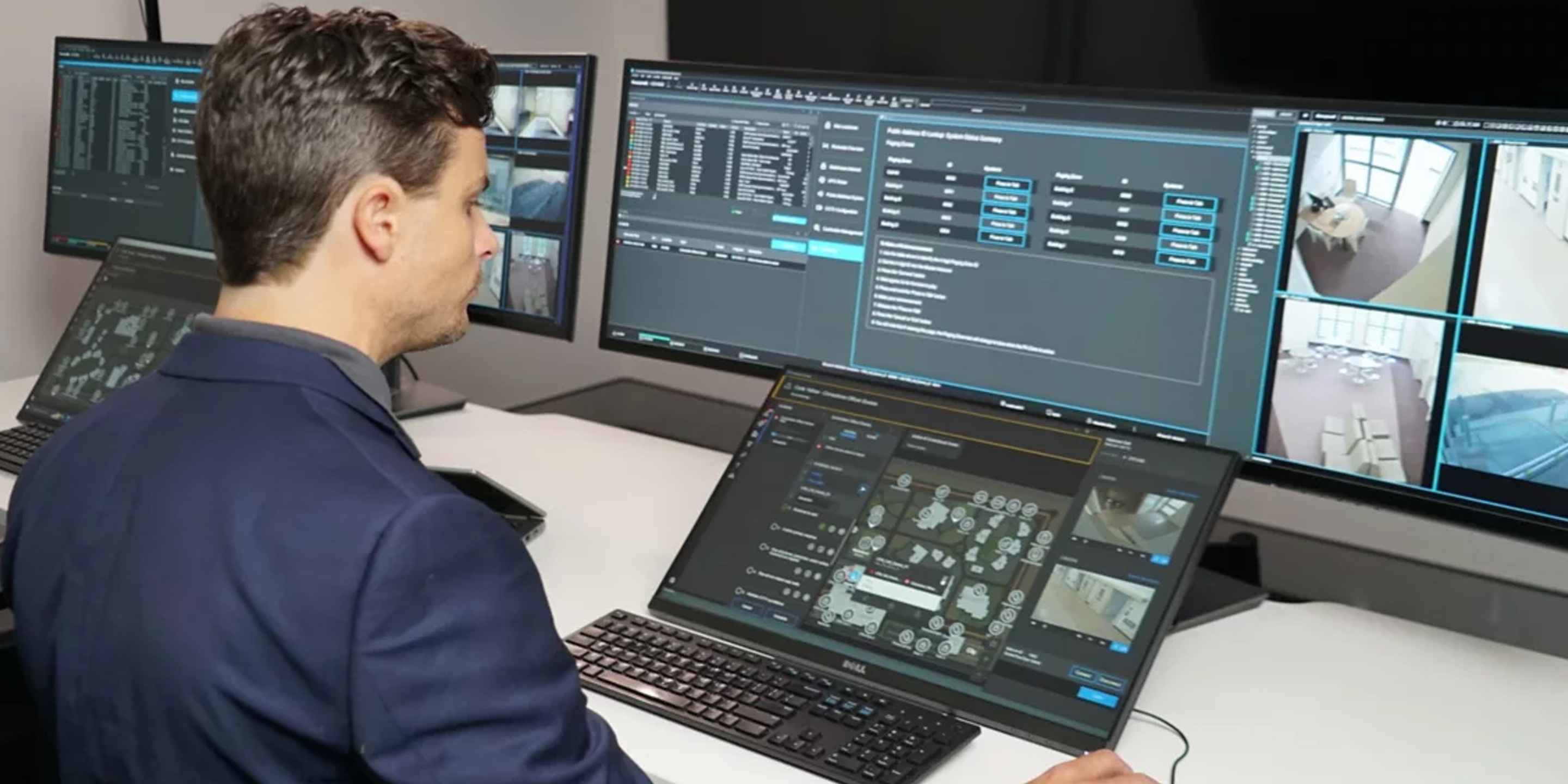Click the first key icon in action list
This screenshot has height=784, width=1568.
pos(775,527)
